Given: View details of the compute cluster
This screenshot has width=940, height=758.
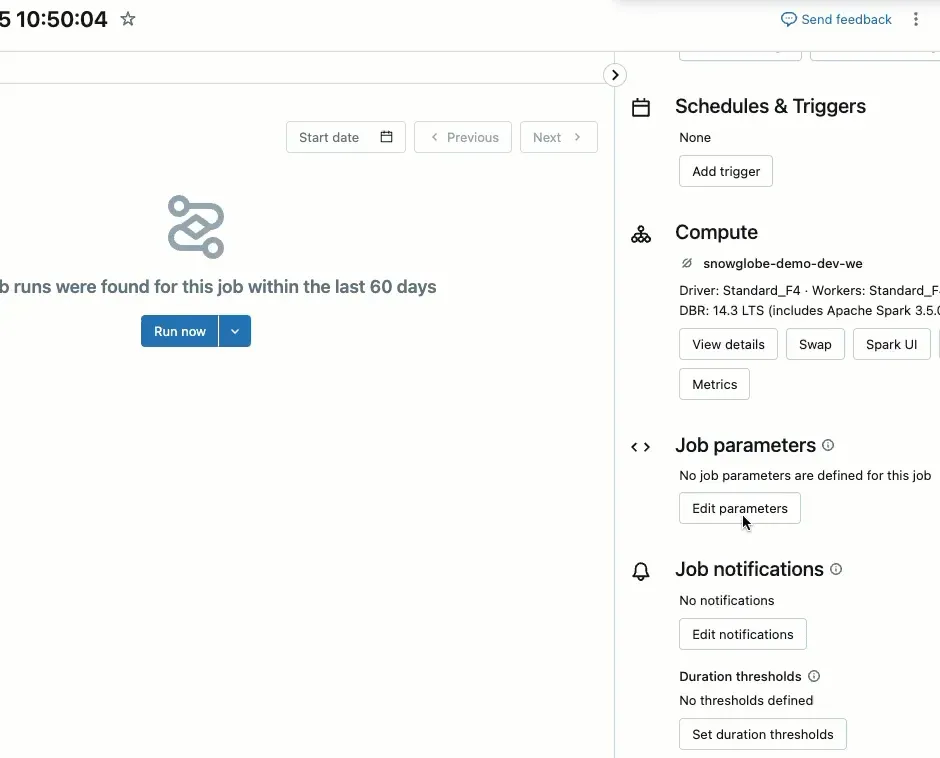Looking at the screenshot, I should click(728, 344).
